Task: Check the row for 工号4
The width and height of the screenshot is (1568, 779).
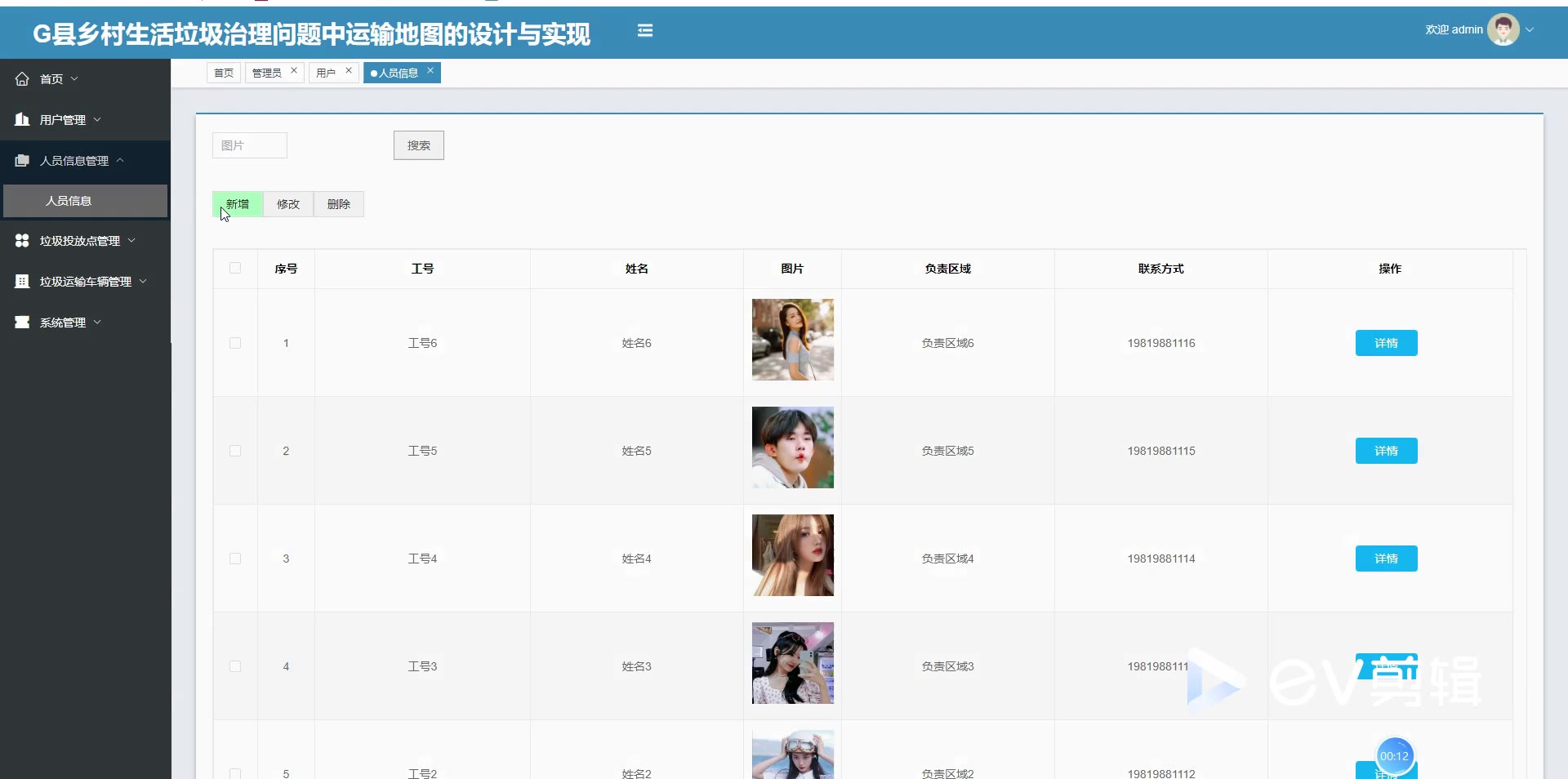Action: click(x=235, y=559)
